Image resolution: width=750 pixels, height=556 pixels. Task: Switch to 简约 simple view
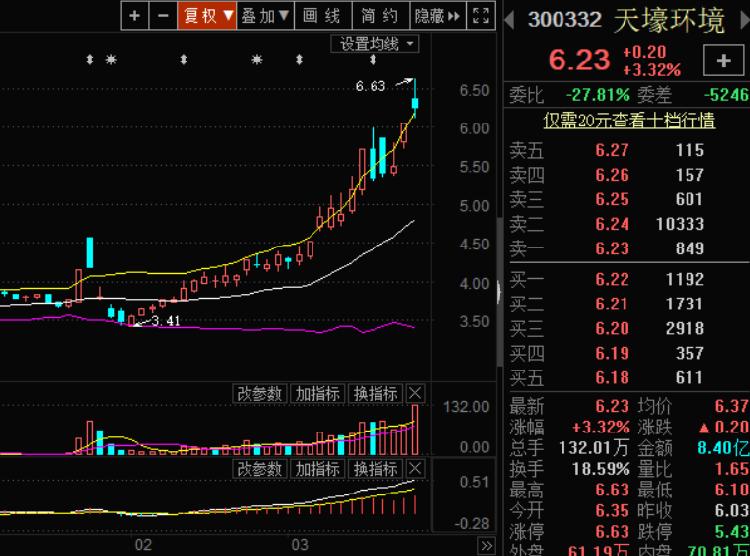click(380, 15)
